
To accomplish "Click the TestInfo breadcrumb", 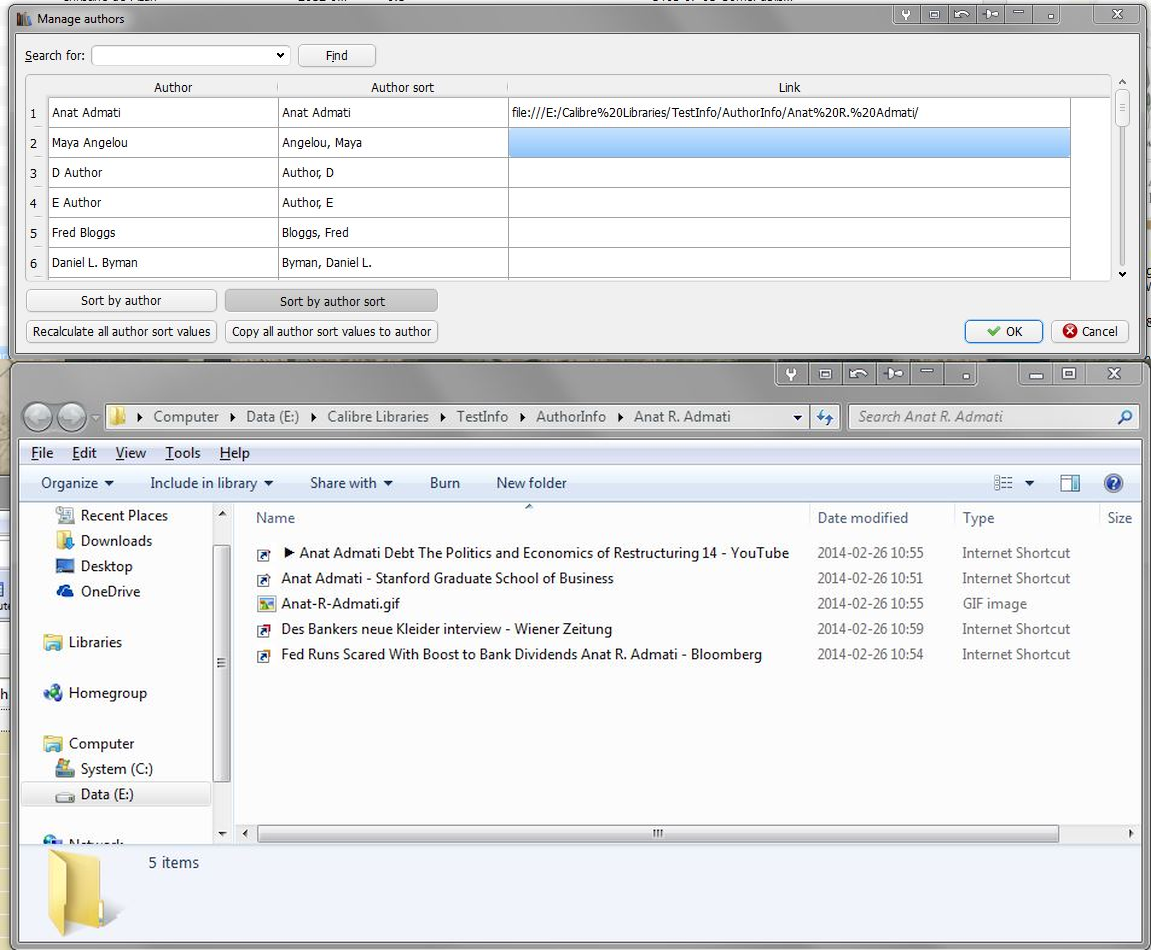I will pos(482,416).
